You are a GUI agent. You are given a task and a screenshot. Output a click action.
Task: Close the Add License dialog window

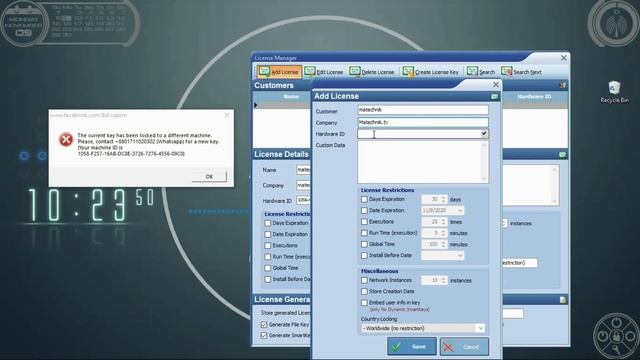(496, 84)
